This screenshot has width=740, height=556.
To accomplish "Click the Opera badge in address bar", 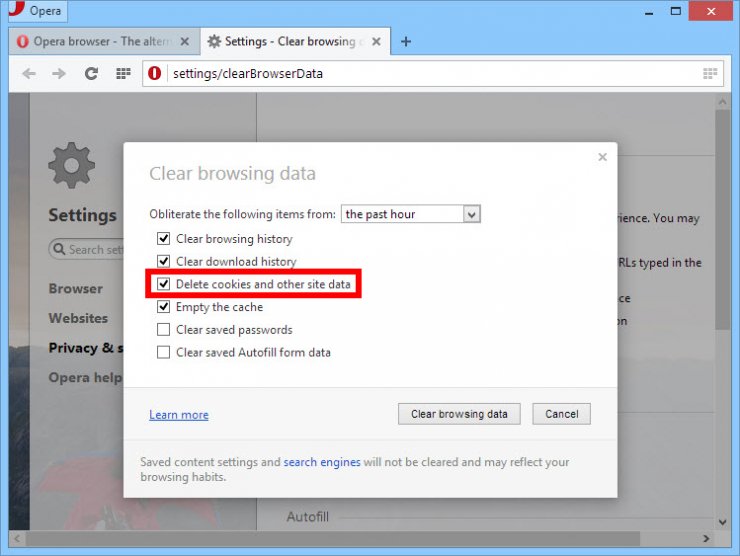I will pos(154,73).
